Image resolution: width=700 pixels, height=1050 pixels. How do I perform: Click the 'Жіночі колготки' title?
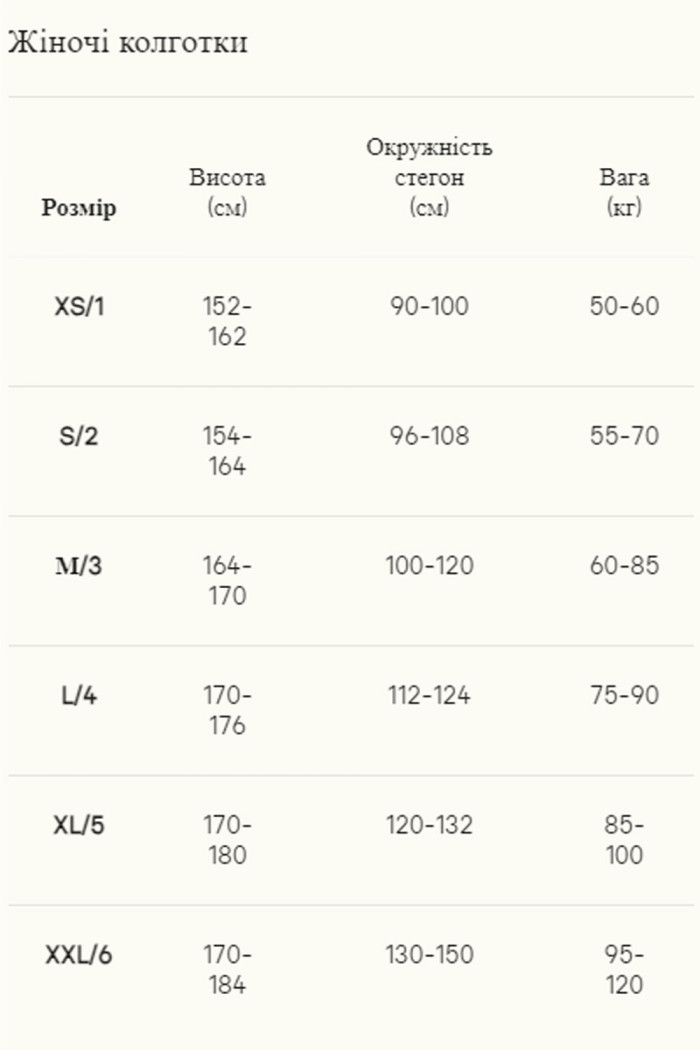point(127,44)
